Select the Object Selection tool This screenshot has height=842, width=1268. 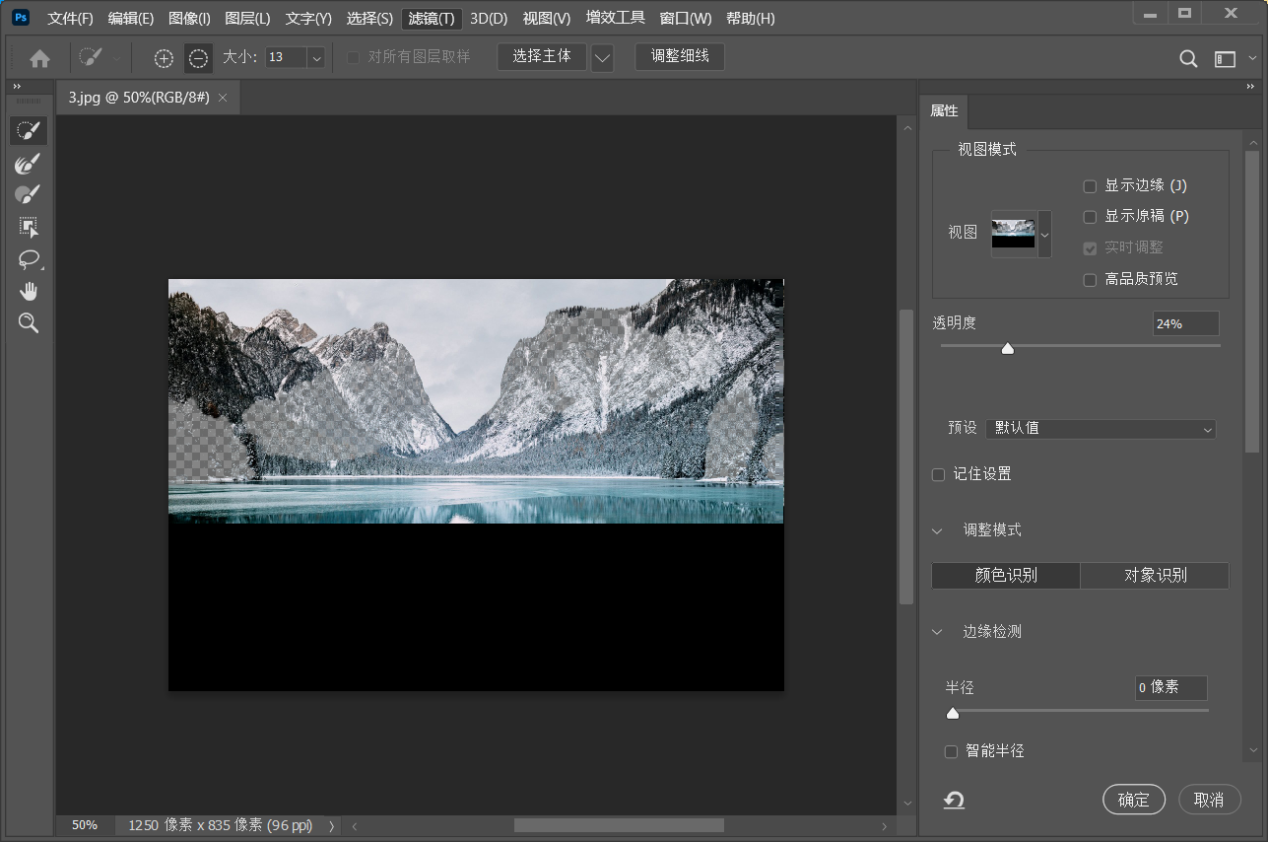coord(28,227)
